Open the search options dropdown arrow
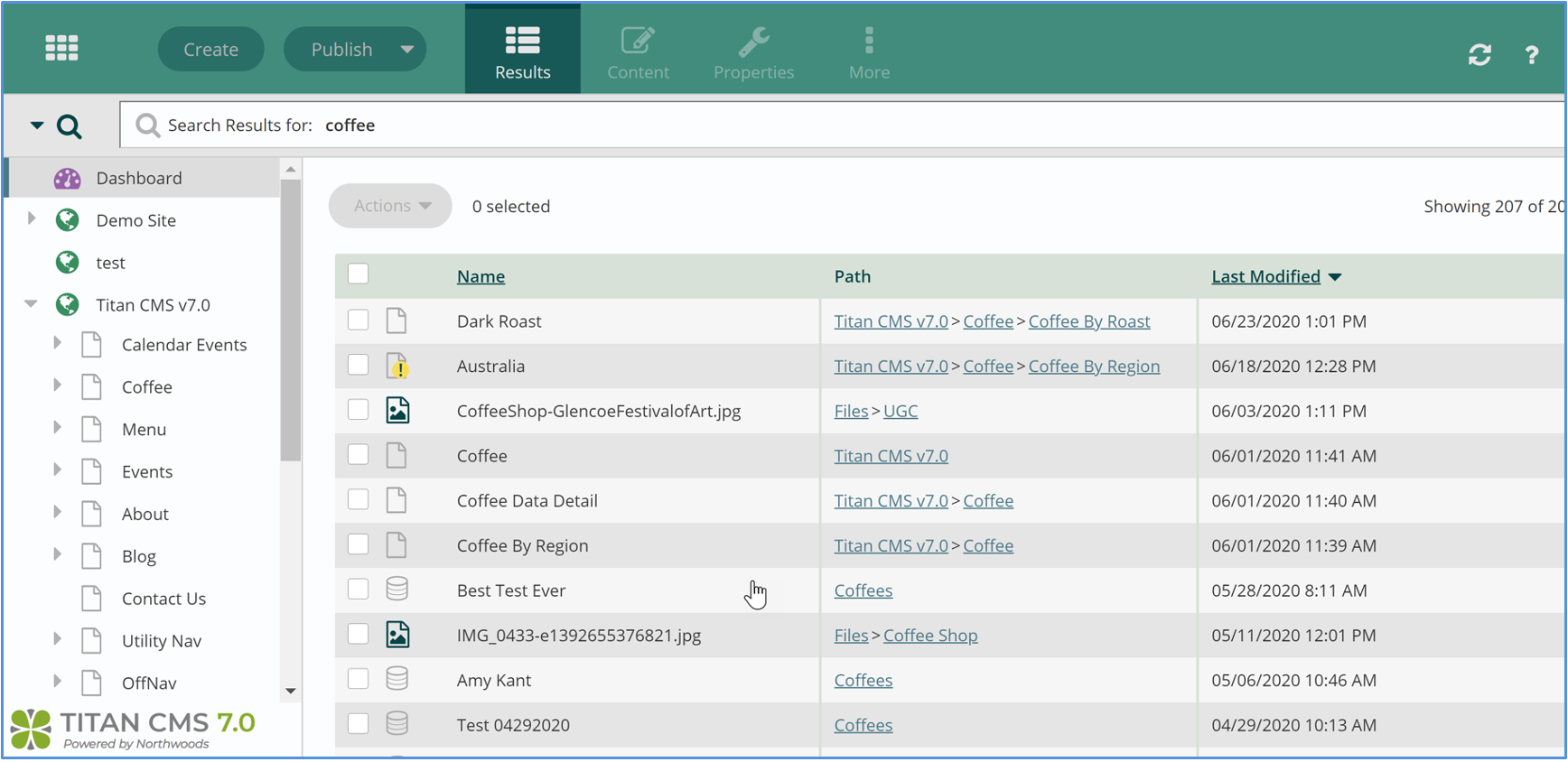This screenshot has height=762, width=1568. 37,125
